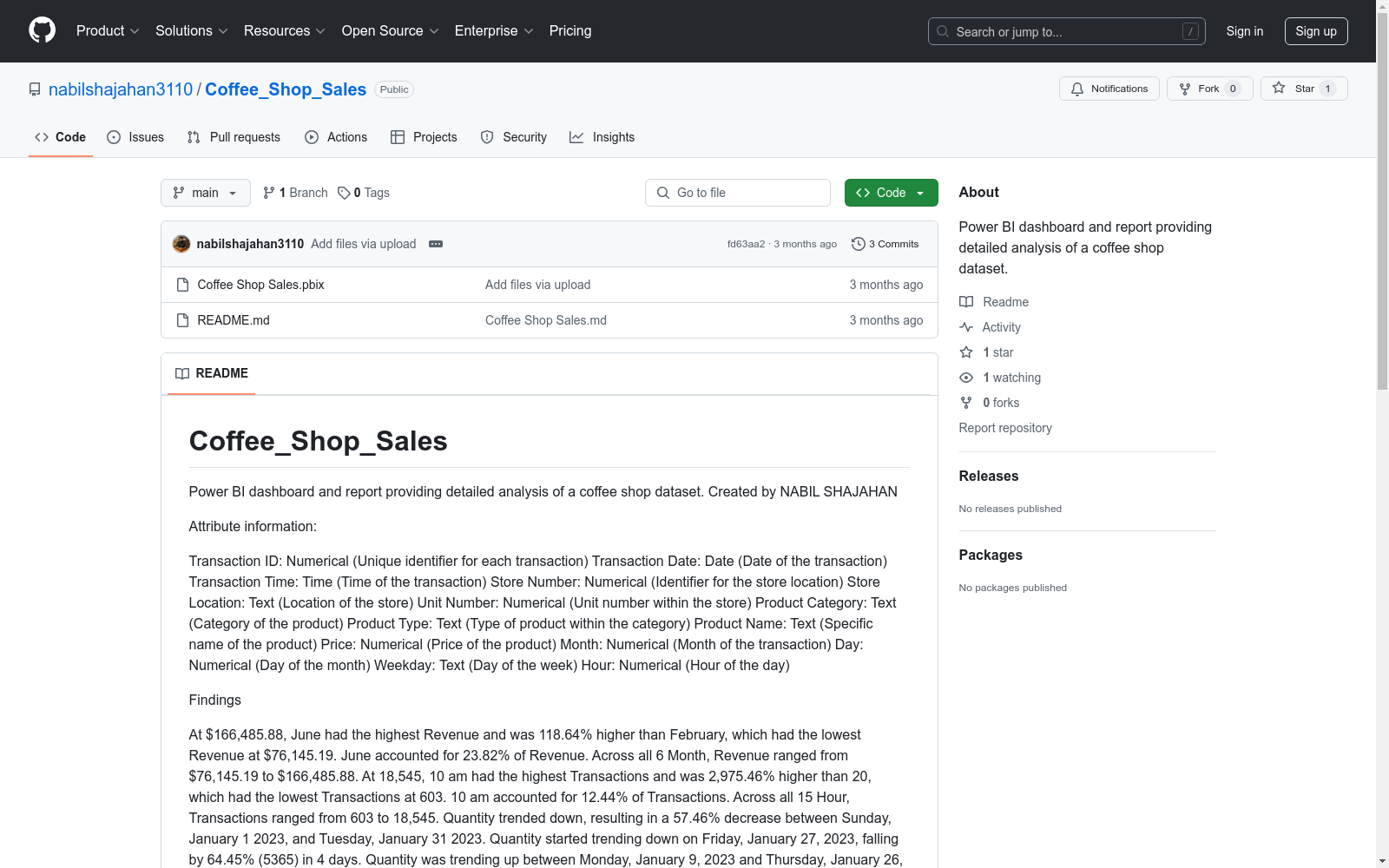Click Report repository link

[1005, 428]
